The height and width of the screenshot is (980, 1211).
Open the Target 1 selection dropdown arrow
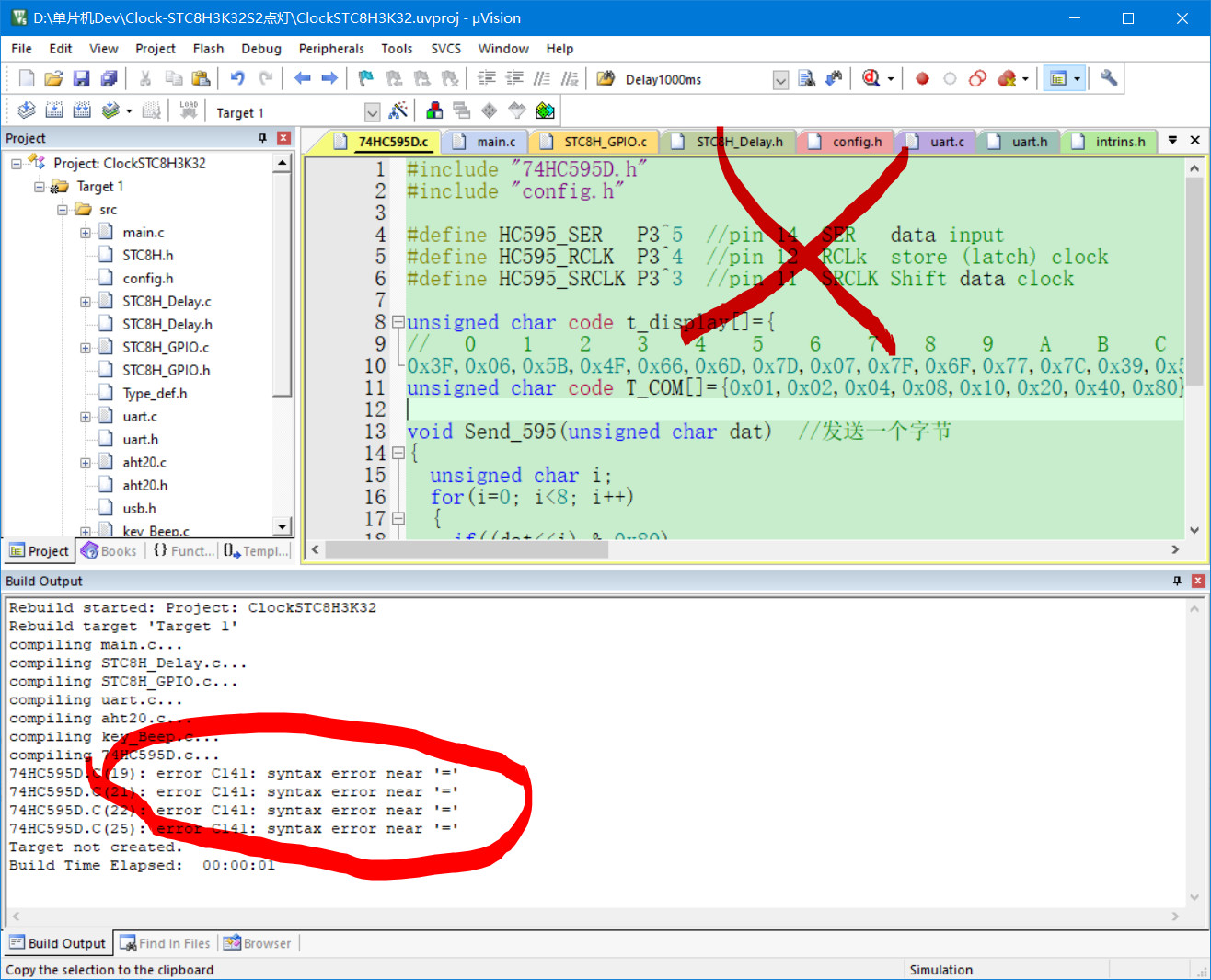(372, 112)
